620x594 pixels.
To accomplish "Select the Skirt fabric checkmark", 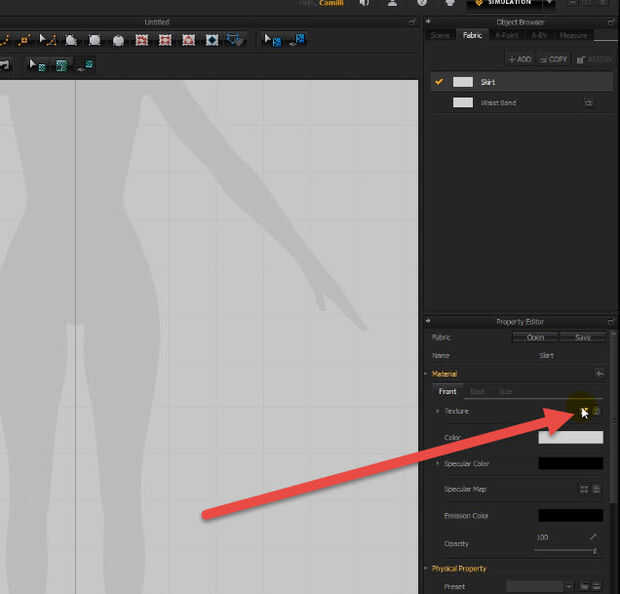I will click(x=439, y=82).
